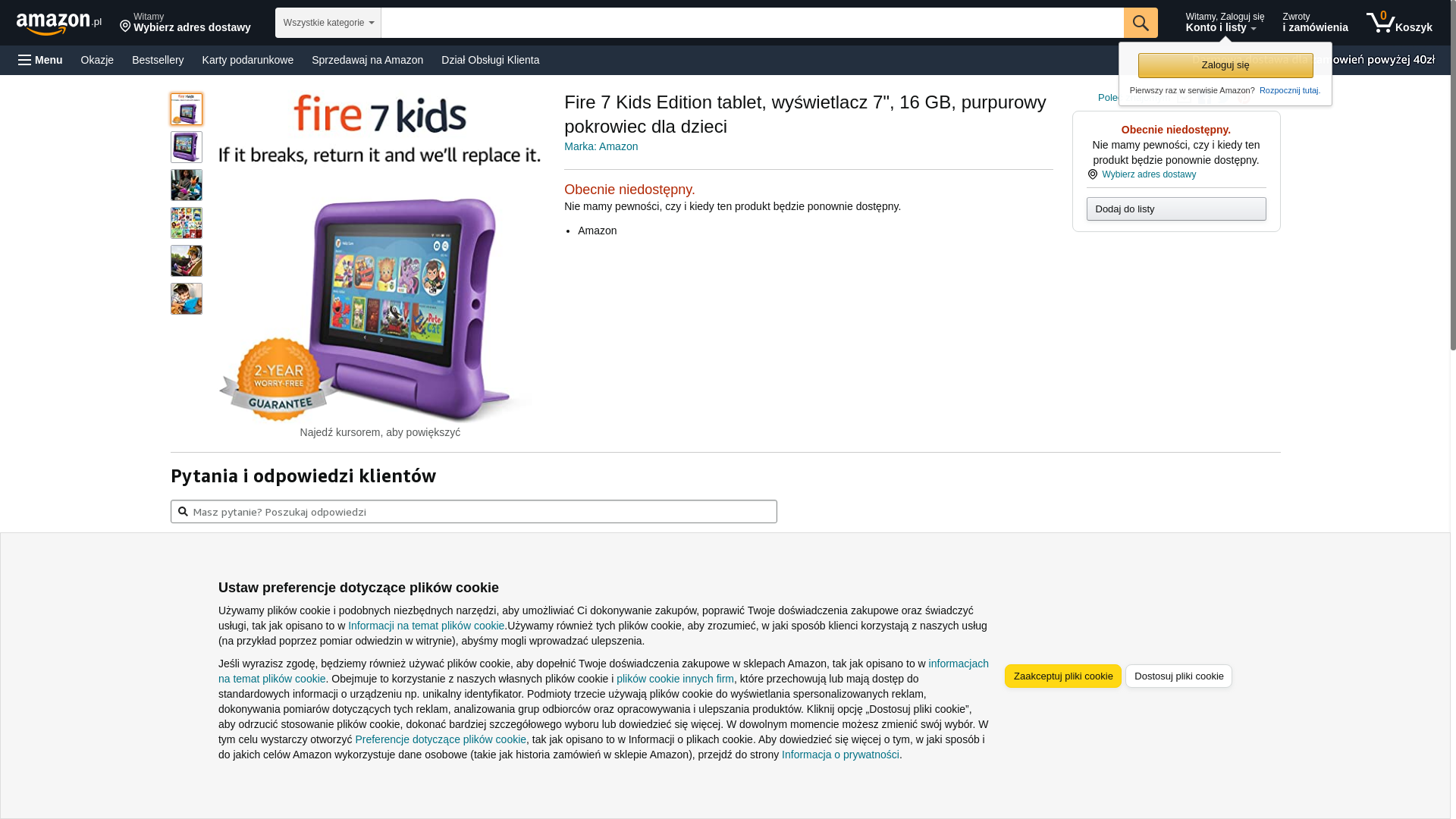Show the last product thumbnail
Screen dimensions: 1456x819
point(187,299)
